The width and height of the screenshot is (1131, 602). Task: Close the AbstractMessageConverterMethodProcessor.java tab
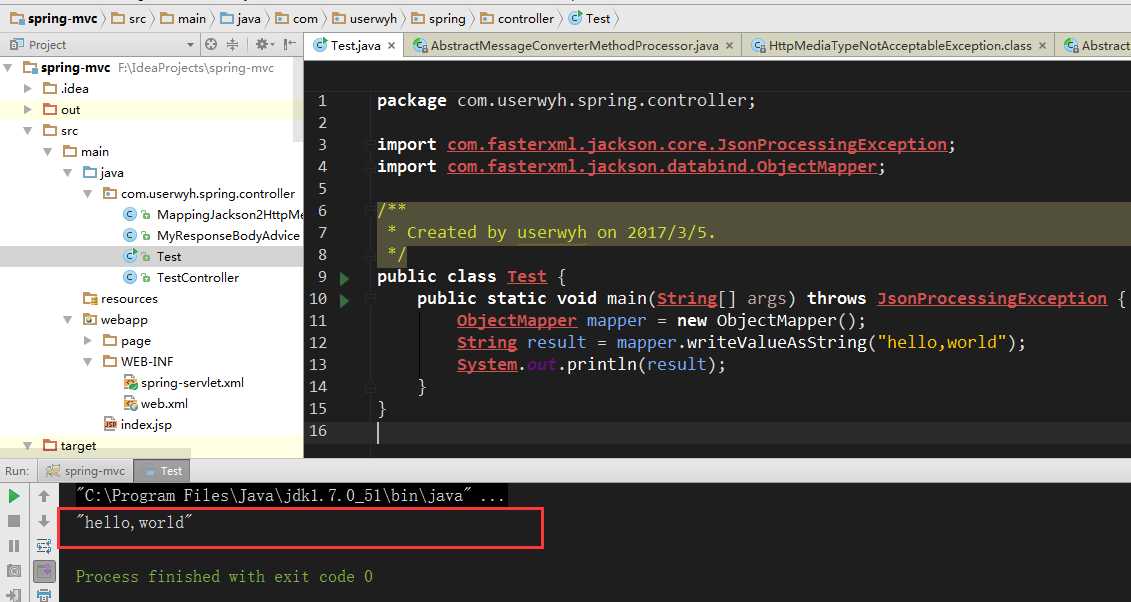point(729,45)
